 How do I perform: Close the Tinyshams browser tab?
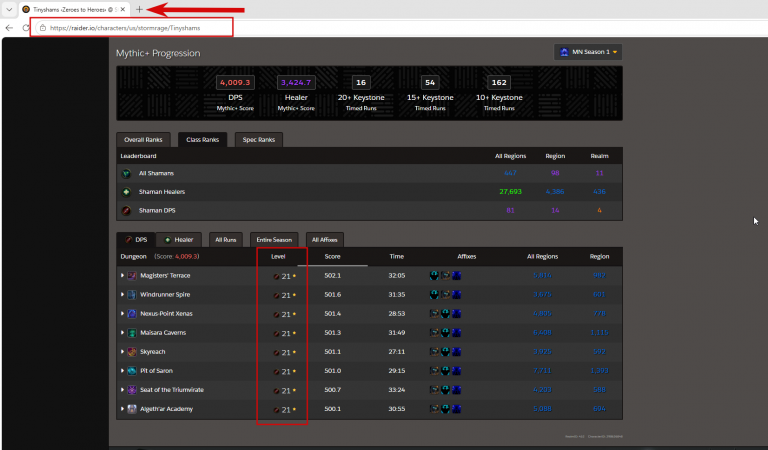tap(122, 9)
